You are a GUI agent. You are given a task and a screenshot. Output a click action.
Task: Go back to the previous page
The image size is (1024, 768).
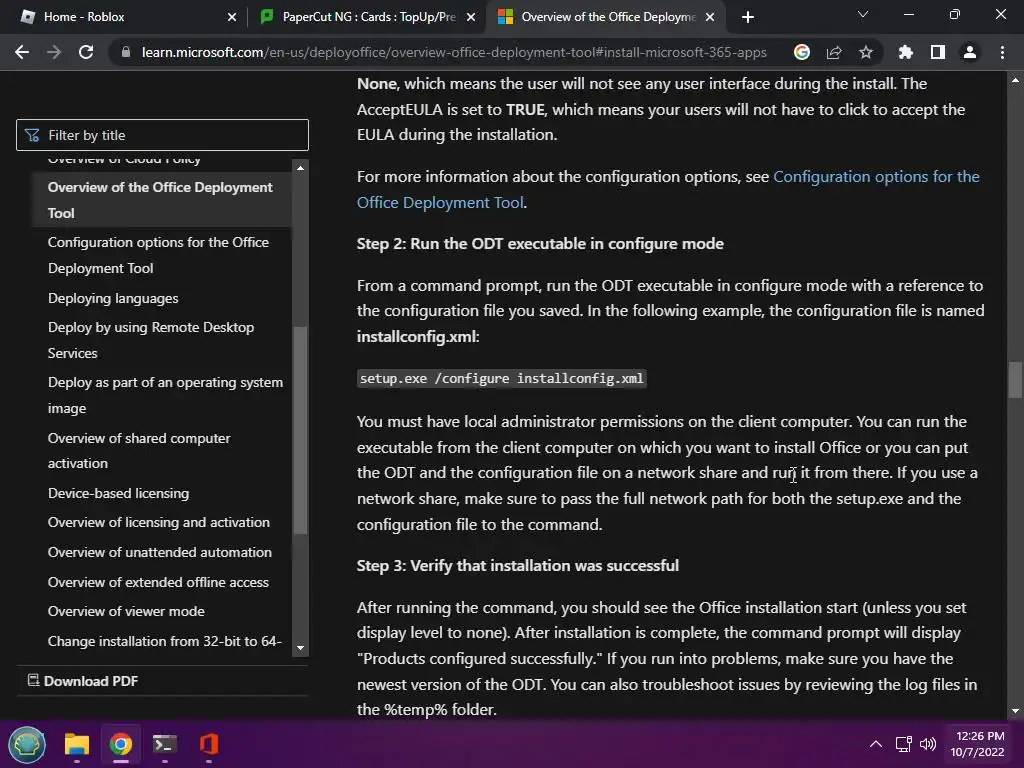pos(22,52)
